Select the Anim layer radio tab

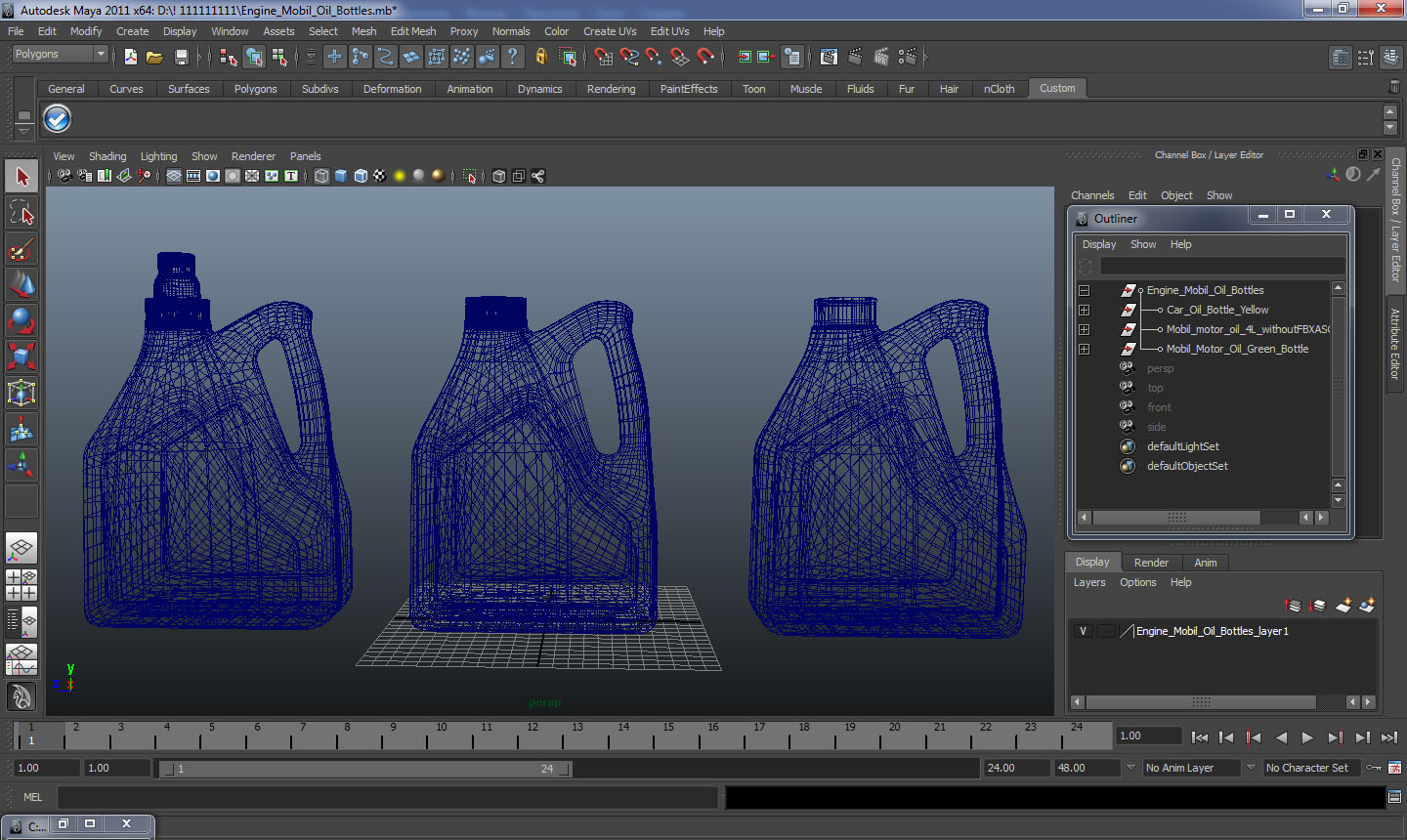(x=1206, y=563)
